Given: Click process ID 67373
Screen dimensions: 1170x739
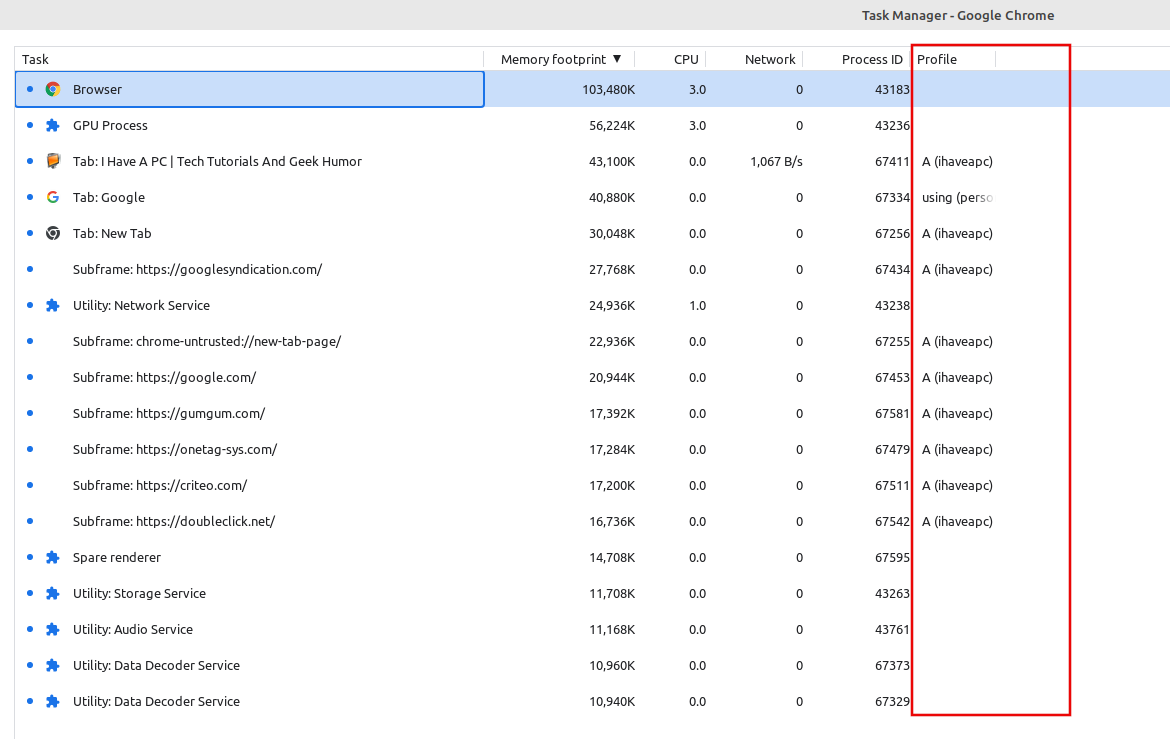Looking at the screenshot, I should tap(892, 665).
